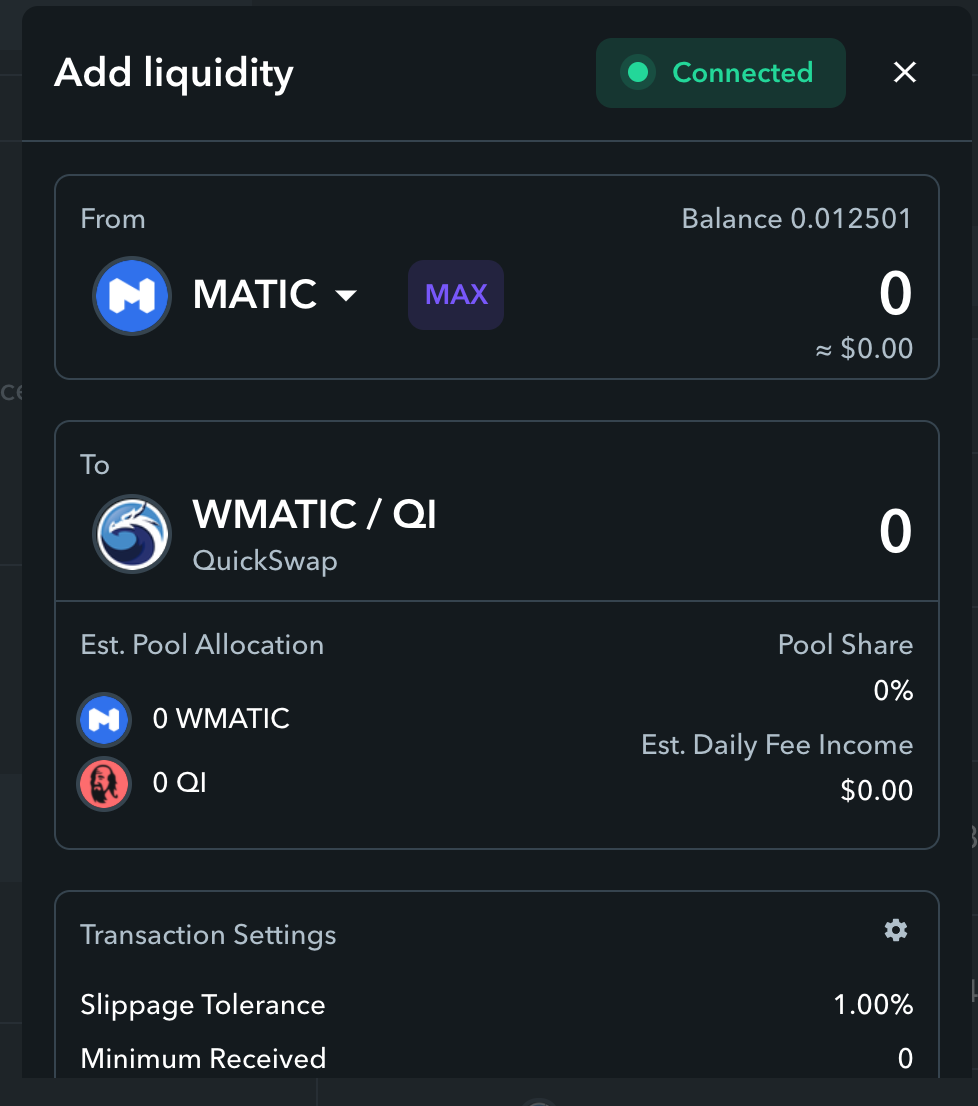Click the Connected wallet button

pyautogui.click(x=721, y=73)
